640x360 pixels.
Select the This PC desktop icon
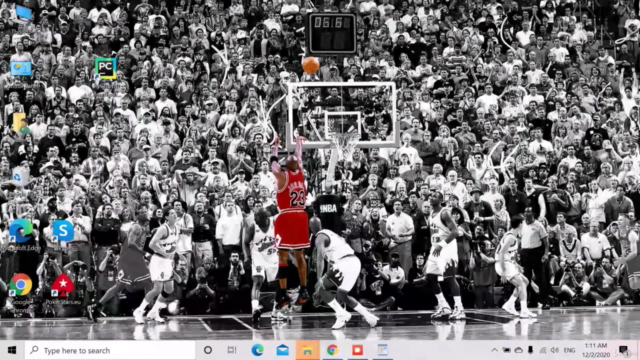point(23,13)
